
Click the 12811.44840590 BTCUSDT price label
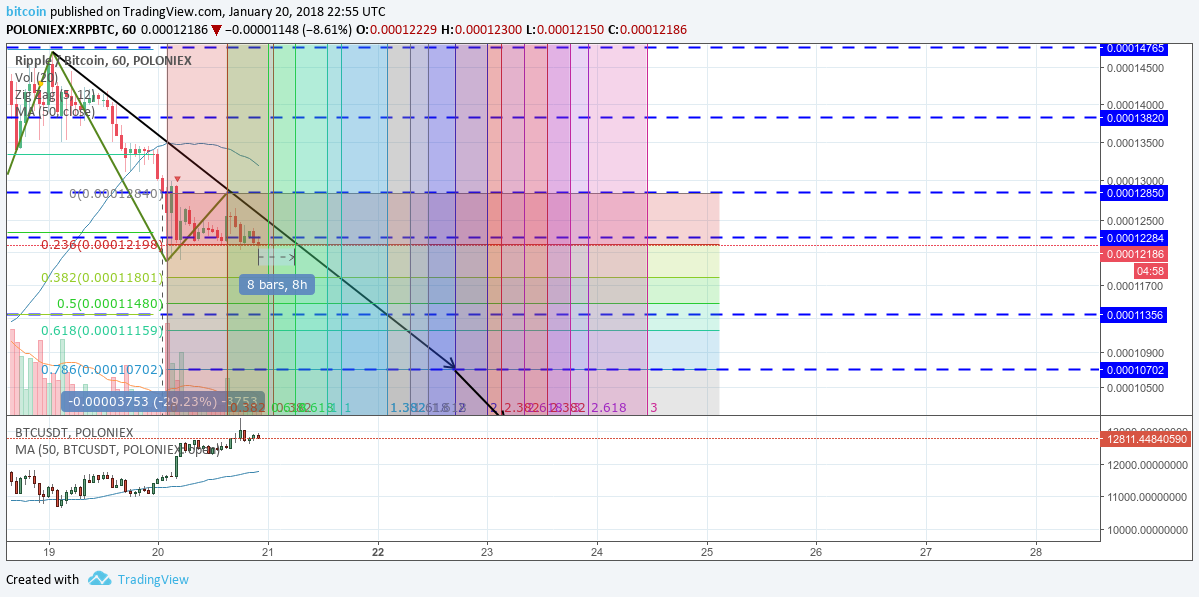coord(1145,440)
